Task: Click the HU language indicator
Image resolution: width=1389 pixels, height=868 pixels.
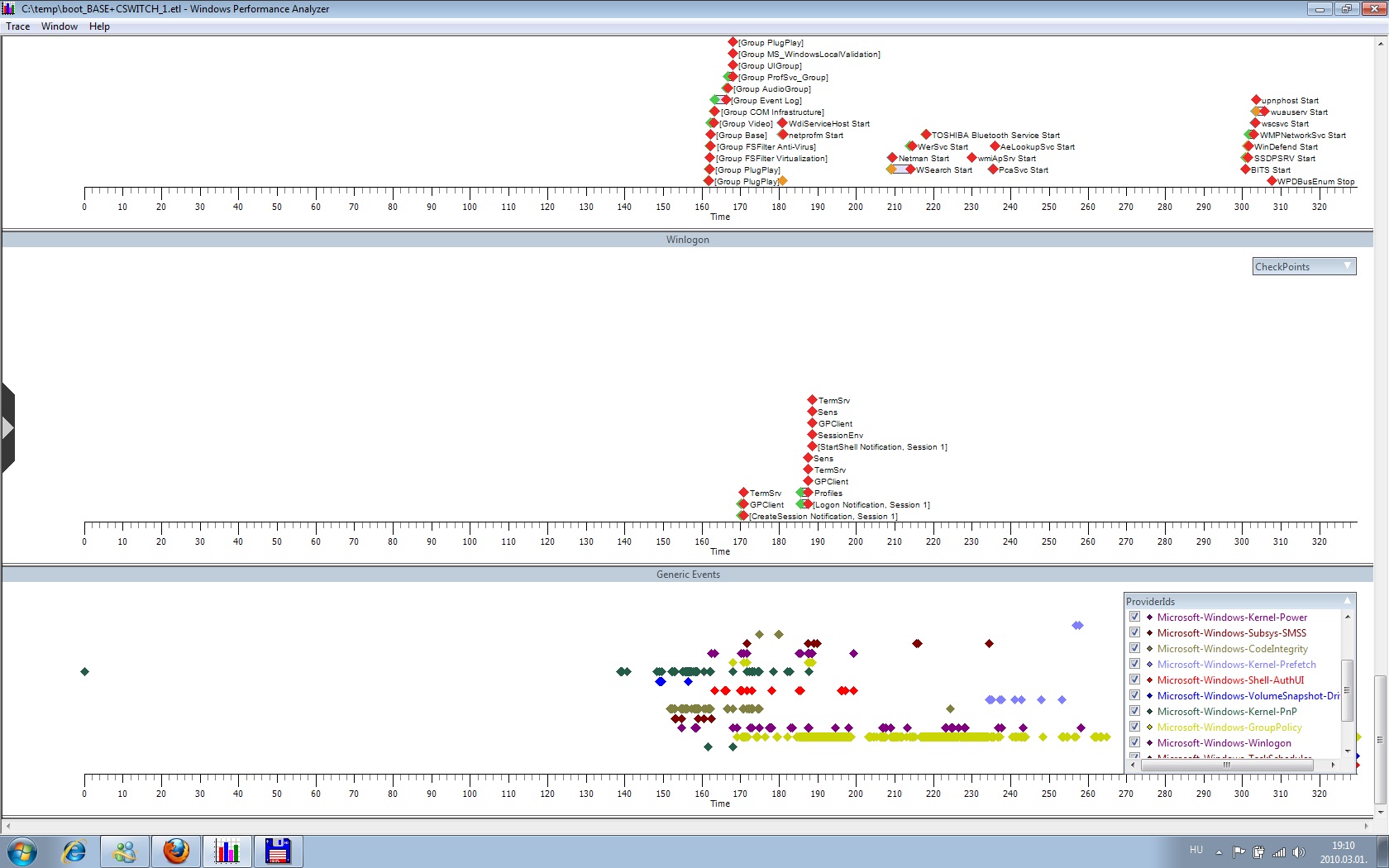Action: [x=1196, y=850]
